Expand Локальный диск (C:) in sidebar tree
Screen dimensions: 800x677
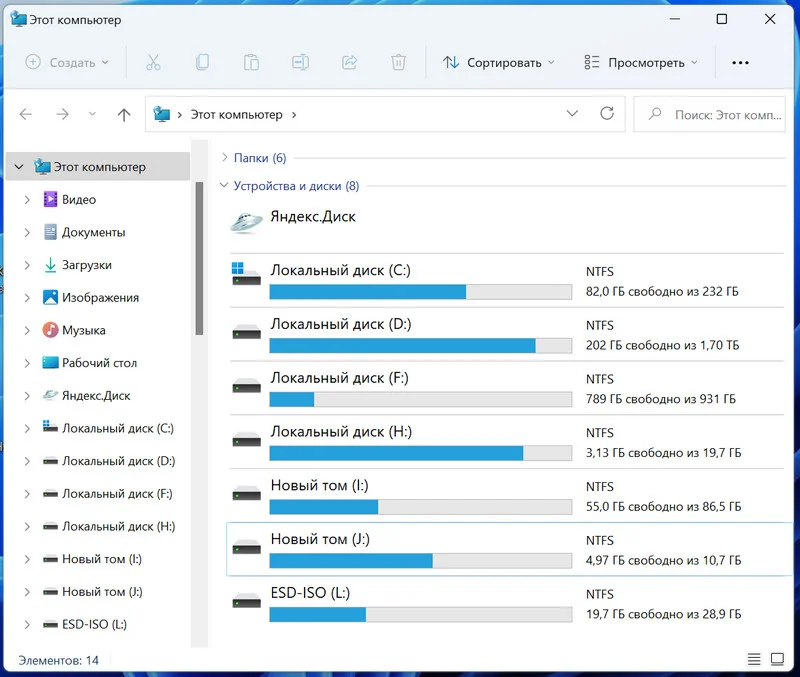27,429
